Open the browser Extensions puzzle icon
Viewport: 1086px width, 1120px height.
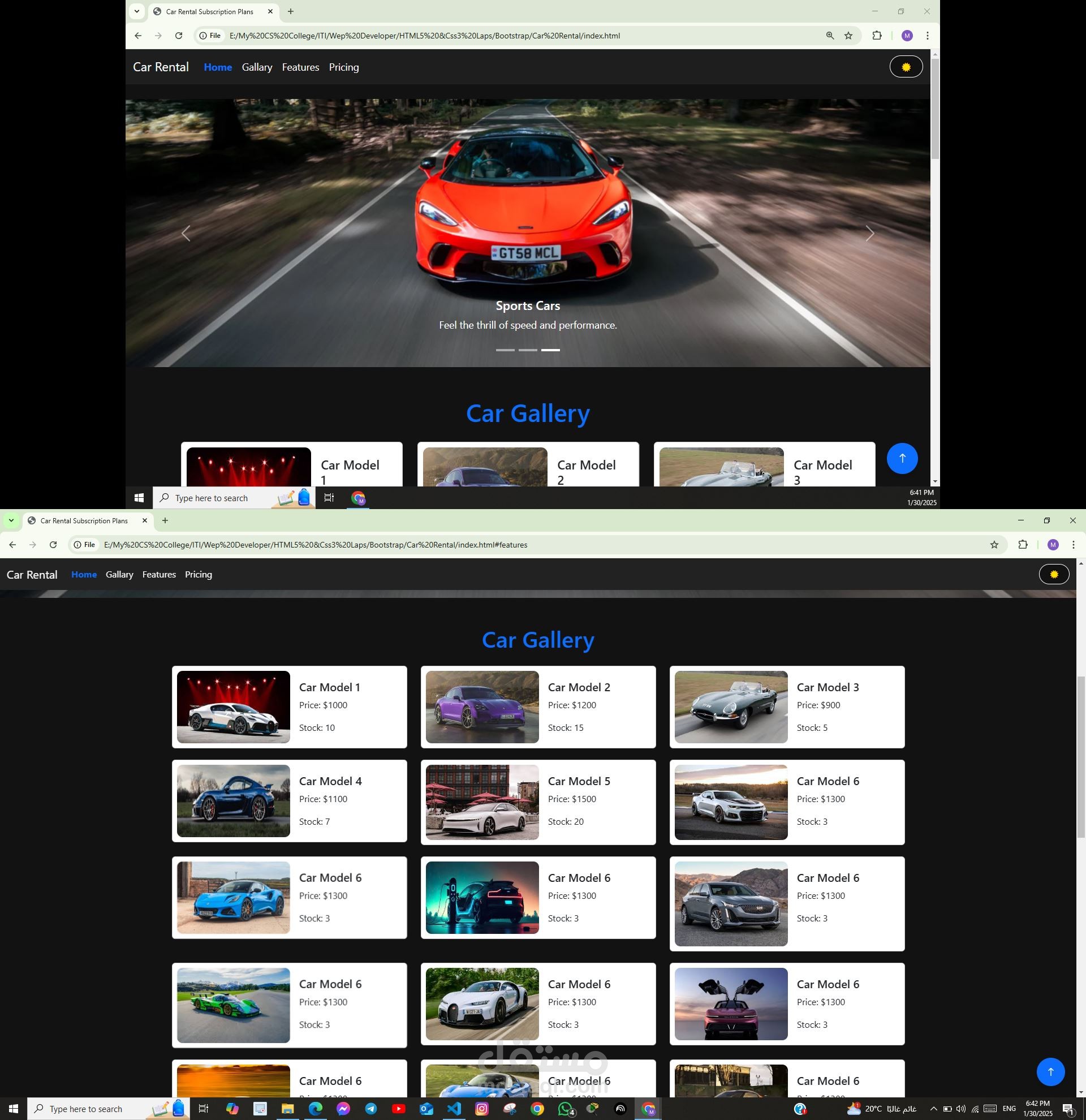tap(1022, 545)
